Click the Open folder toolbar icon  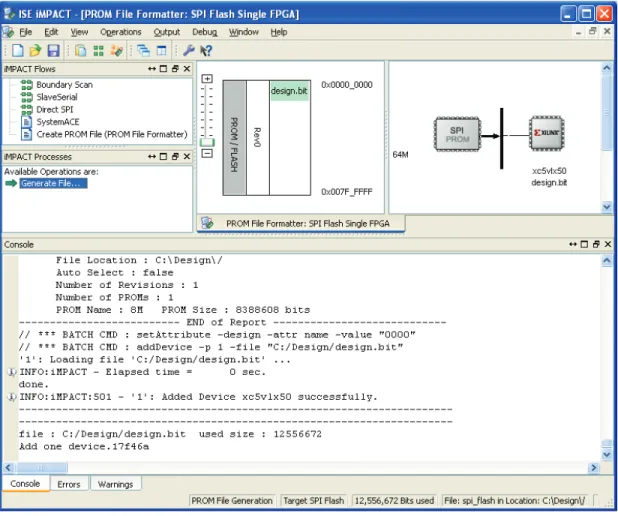click(x=35, y=50)
